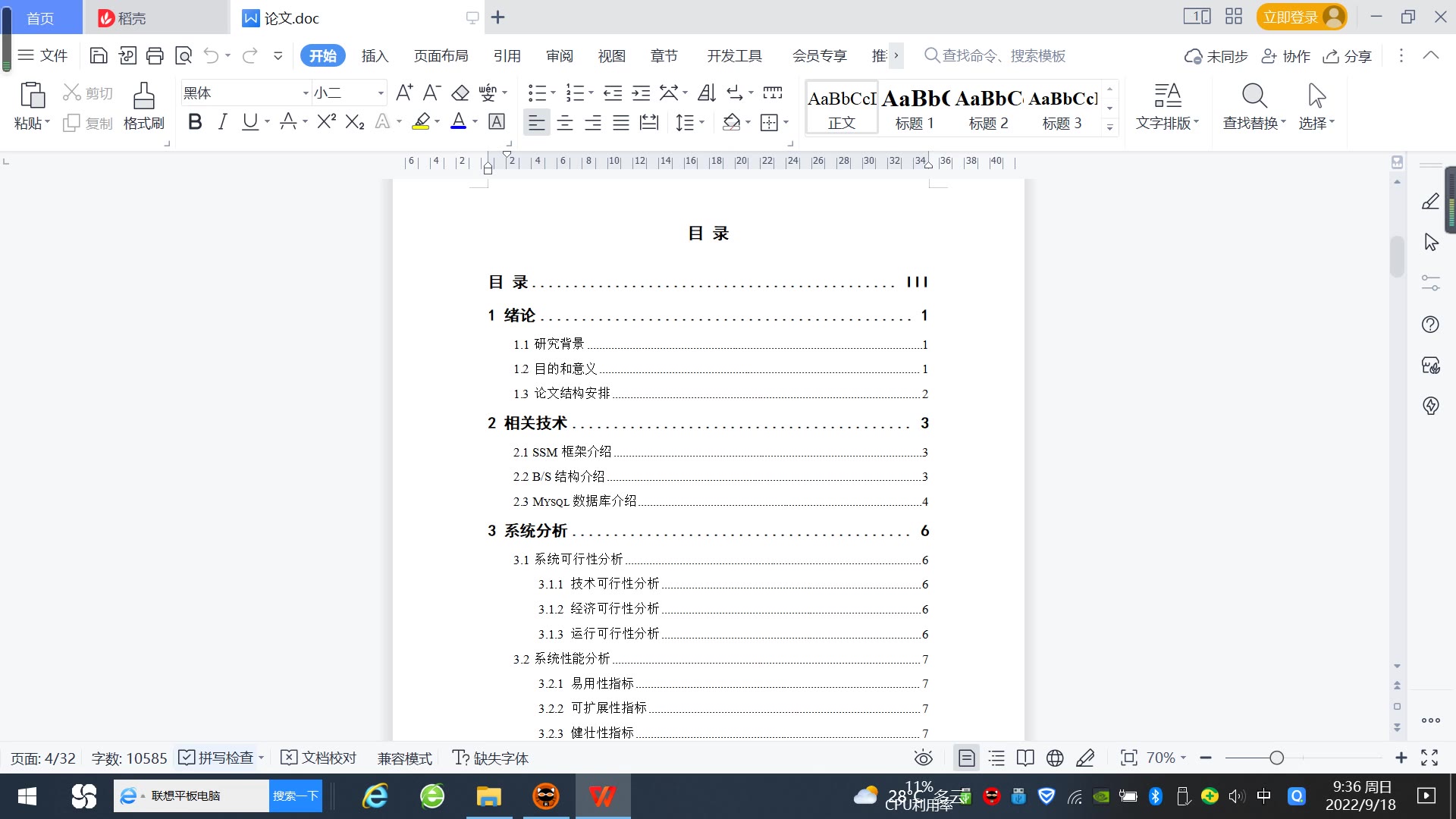Justify text alignment
The image size is (1456, 819).
(x=621, y=122)
